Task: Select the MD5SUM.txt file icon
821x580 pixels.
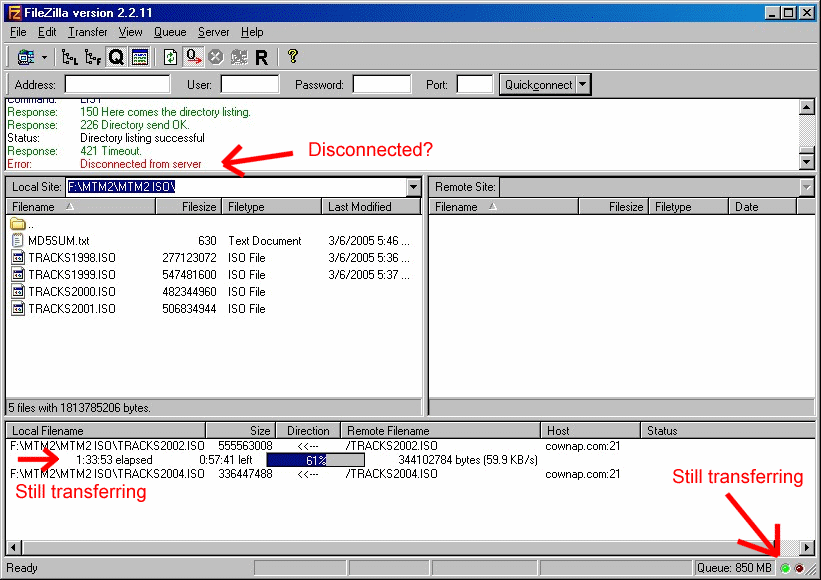Action: tap(18, 241)
